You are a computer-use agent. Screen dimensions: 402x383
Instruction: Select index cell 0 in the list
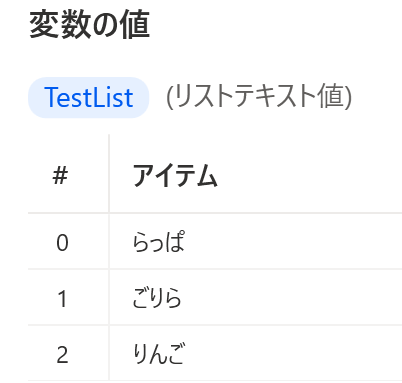tap(62, 243)
